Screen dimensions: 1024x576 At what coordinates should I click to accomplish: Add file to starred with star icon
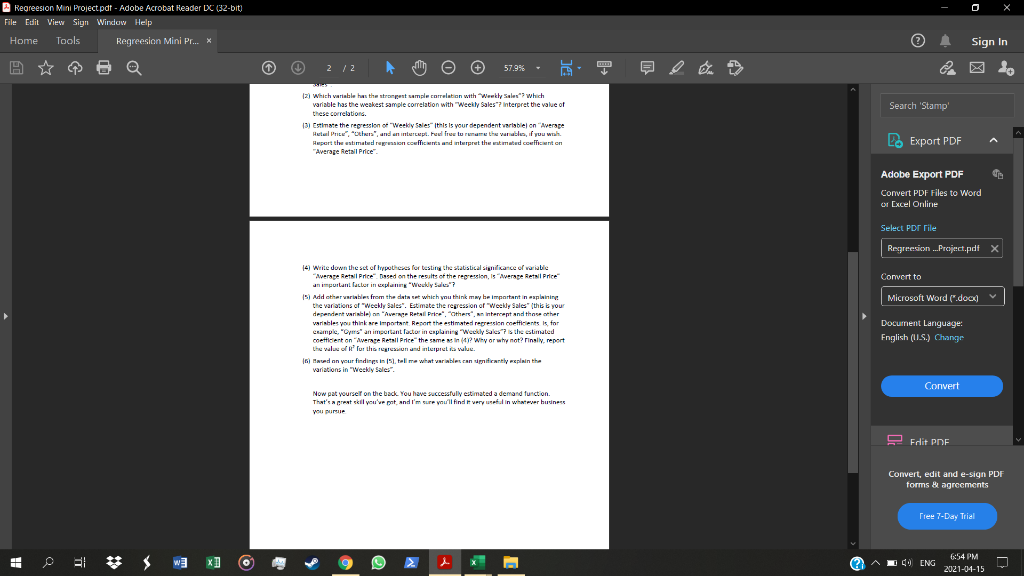point(46,68)
